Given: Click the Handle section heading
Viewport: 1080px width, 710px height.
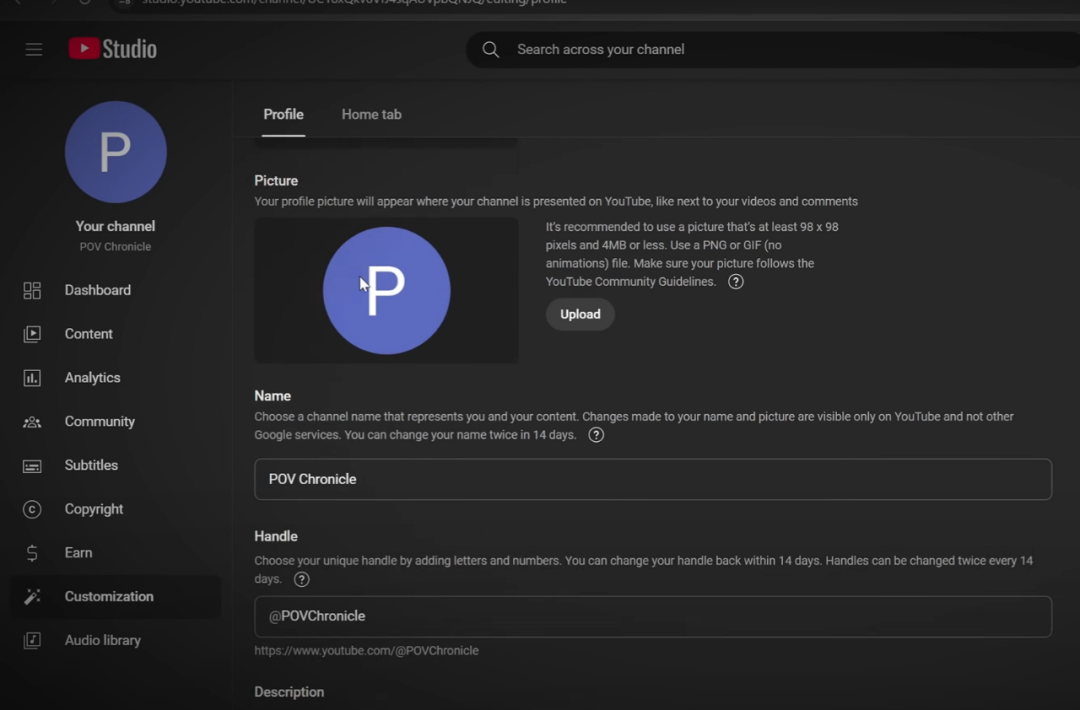Looking at the screenshot, I should pyautogui.click(x=276, y=536).
